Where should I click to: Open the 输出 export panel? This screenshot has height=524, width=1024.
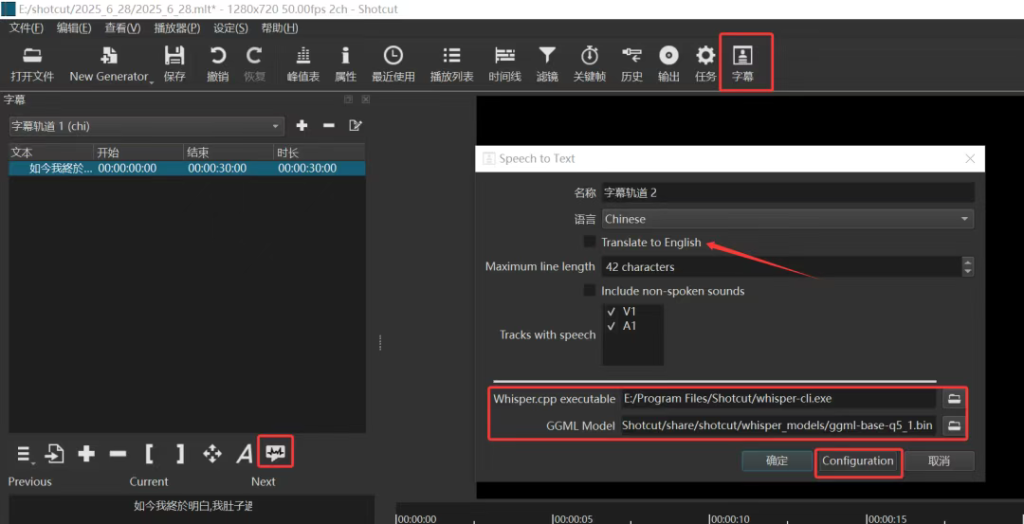pos(669,64)
